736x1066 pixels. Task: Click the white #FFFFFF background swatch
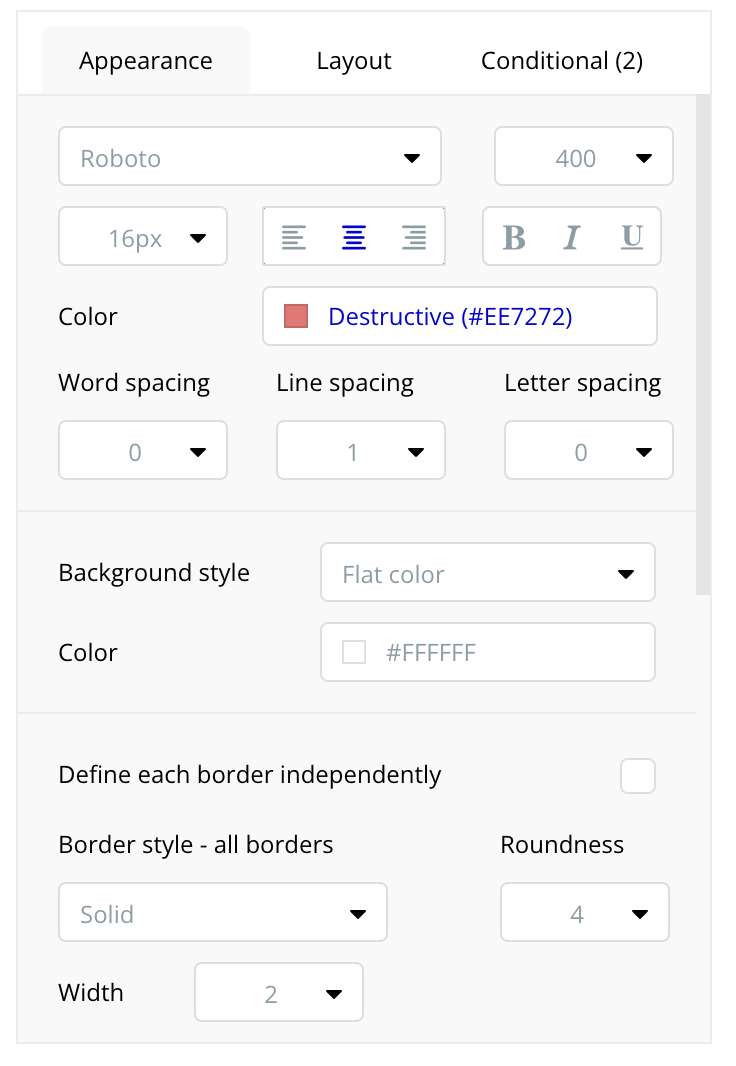354,653
